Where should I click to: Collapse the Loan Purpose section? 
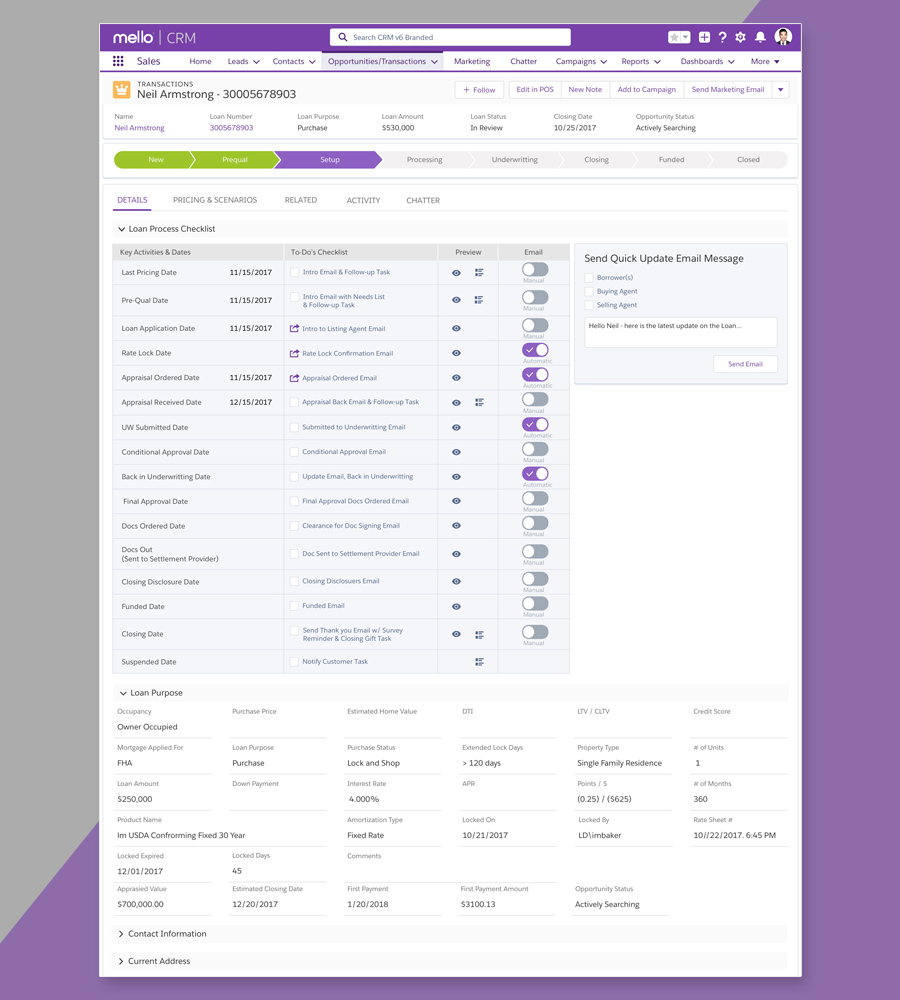coord(122,693)
